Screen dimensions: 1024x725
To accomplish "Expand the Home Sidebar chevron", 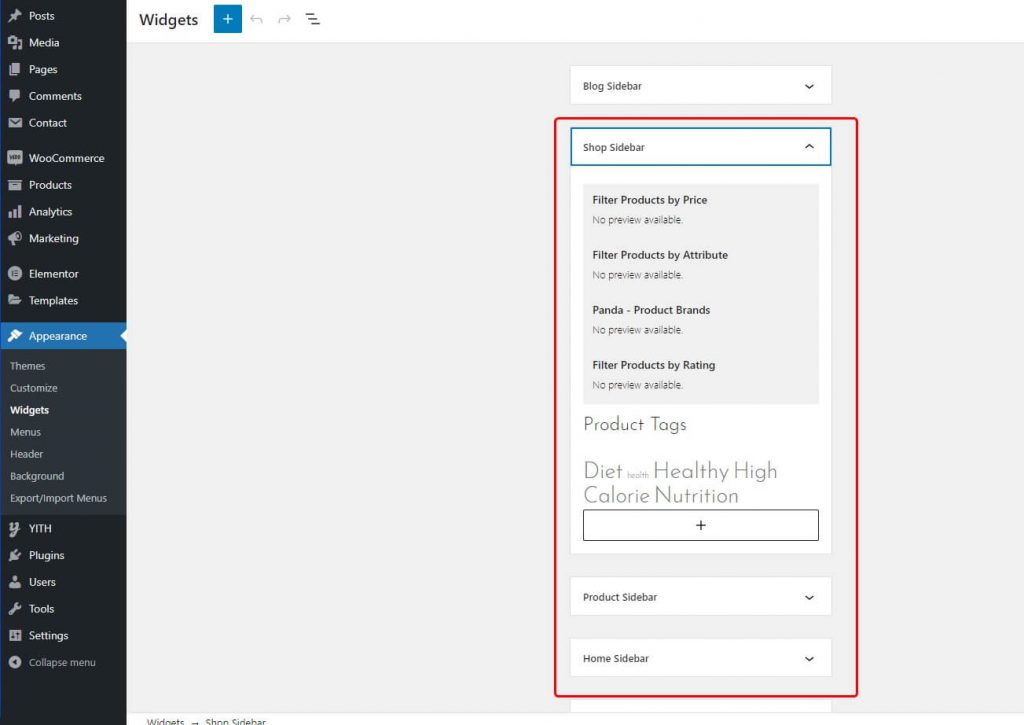I will click(x=809, y=659).
